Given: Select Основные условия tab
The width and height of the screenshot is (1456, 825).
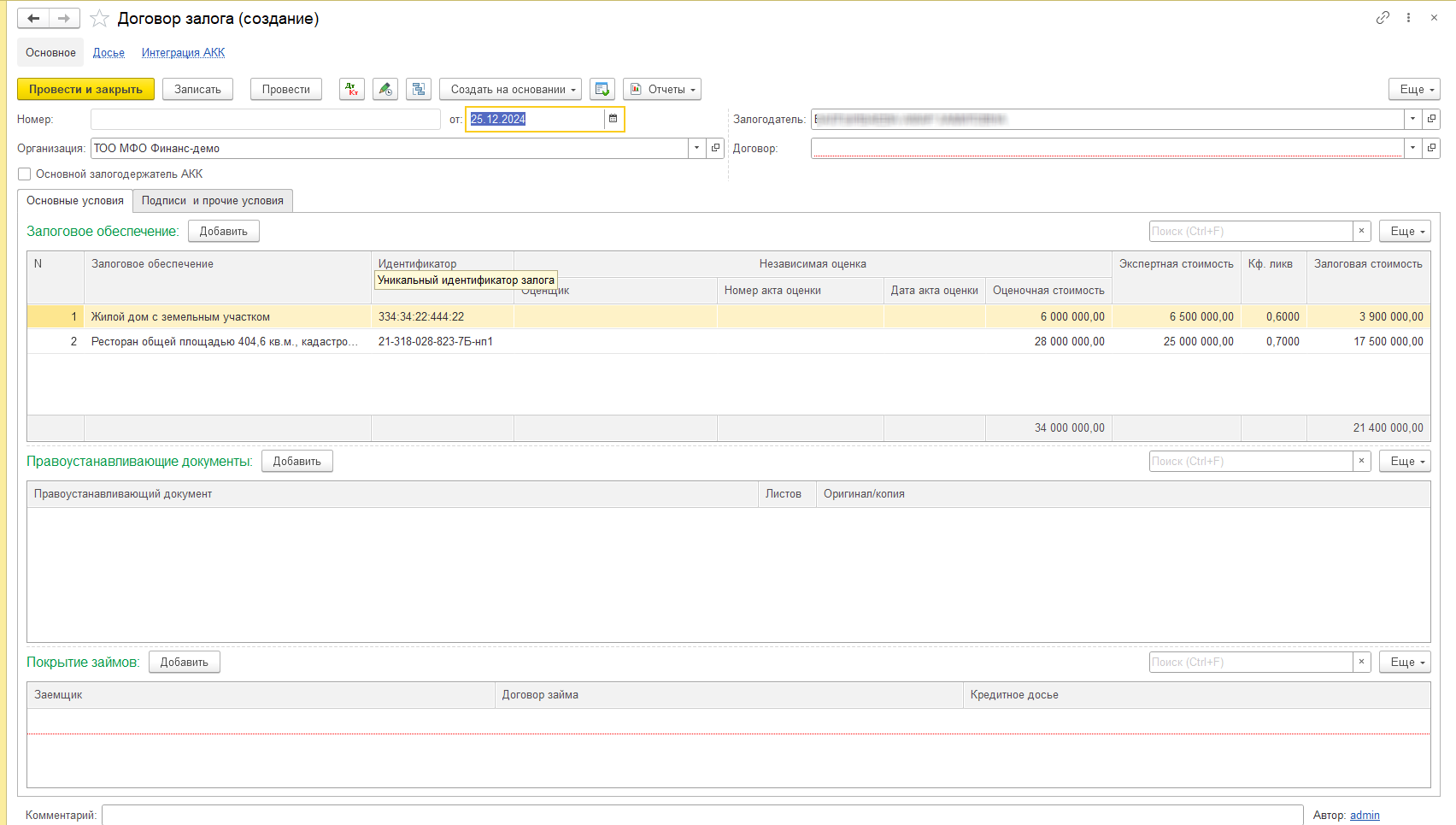Looking at the screenshot, I should (x=75, y=200).
